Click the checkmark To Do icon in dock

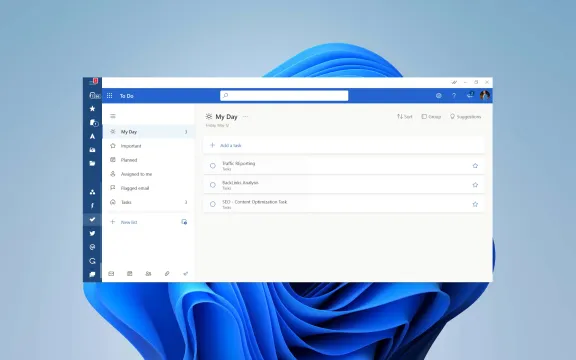click(x=93, y=219)
